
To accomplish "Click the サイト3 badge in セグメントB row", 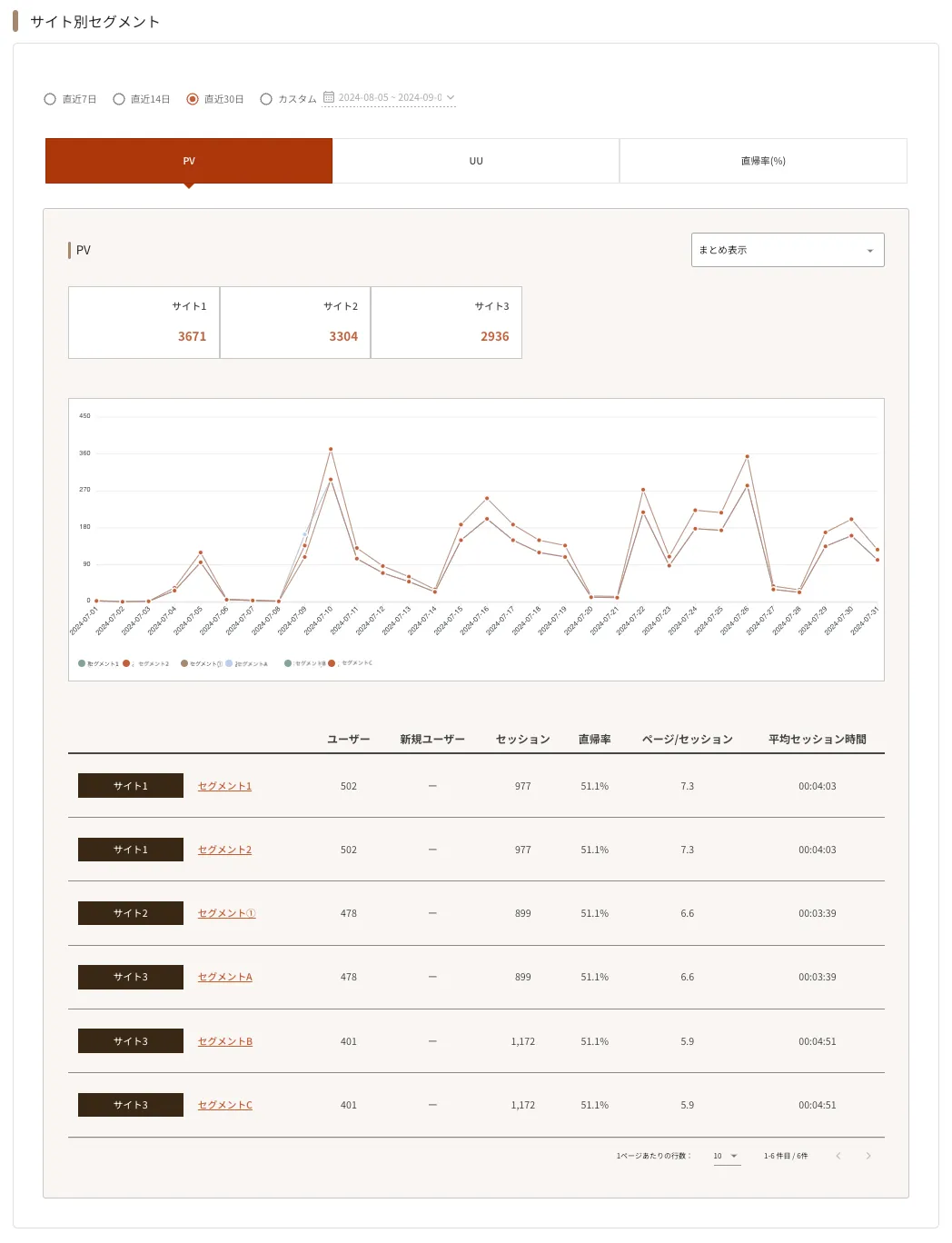I will pyautogui.click(x=131, y=1041).
